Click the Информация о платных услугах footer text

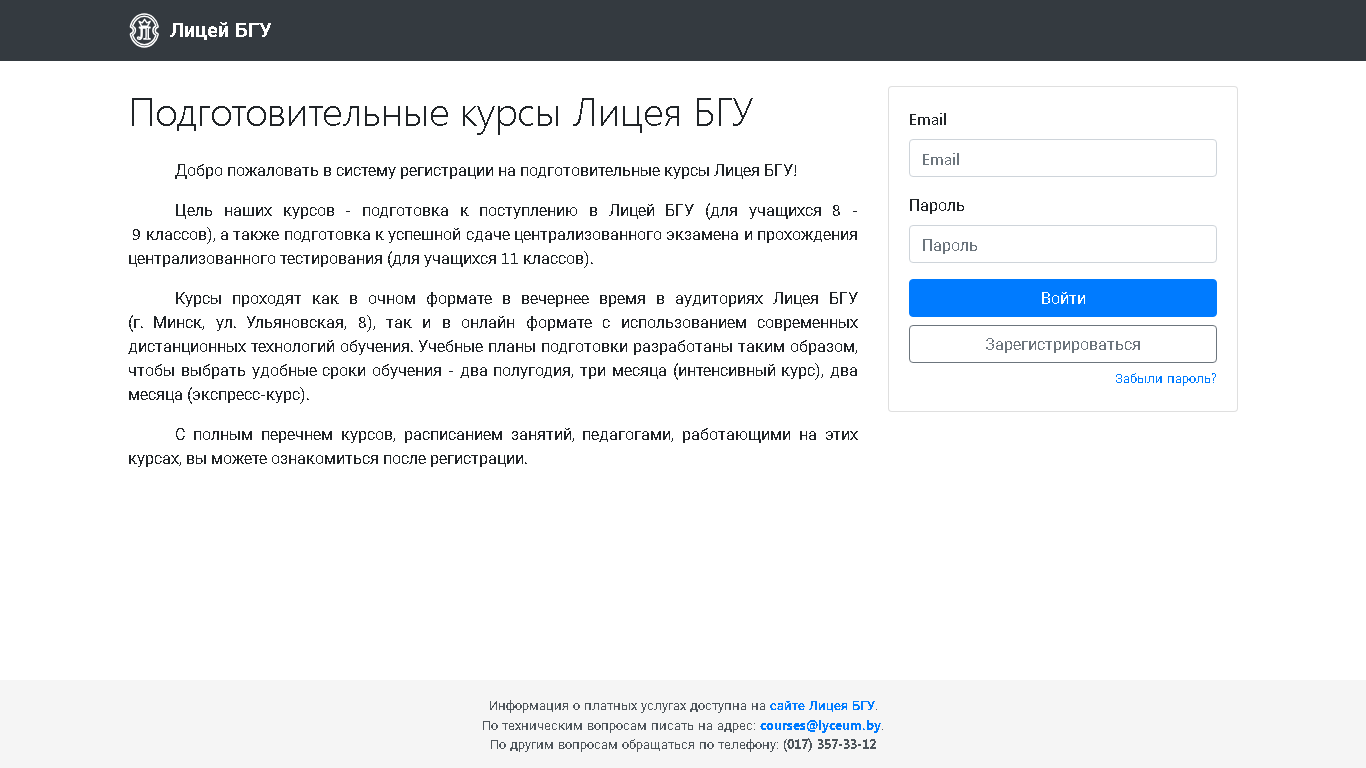pyautogui.click(x=627, y=706)
